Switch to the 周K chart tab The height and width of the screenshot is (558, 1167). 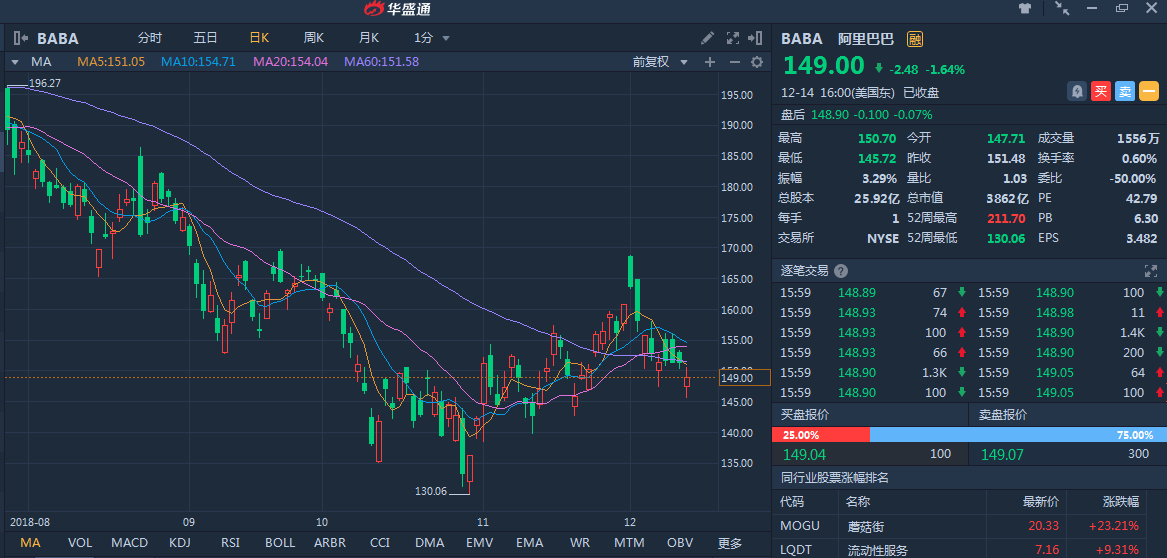[314, 38]
